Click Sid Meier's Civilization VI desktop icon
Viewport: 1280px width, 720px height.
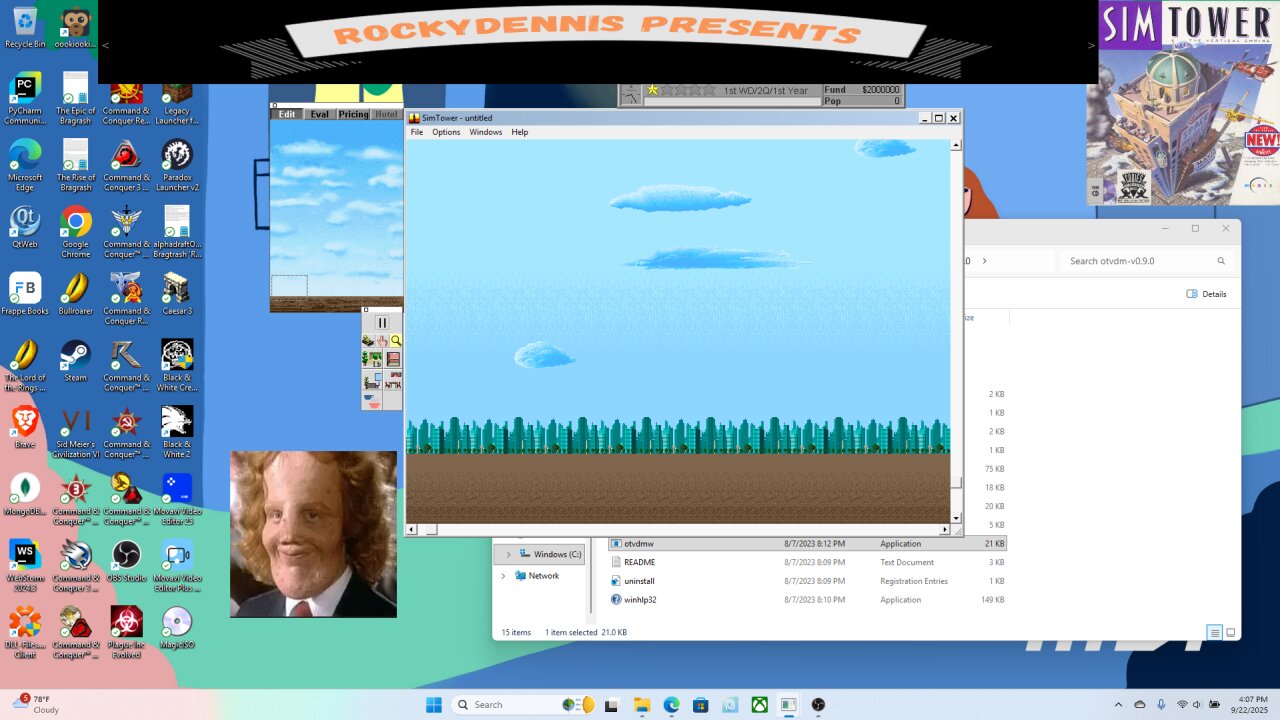tap(76, 431)
